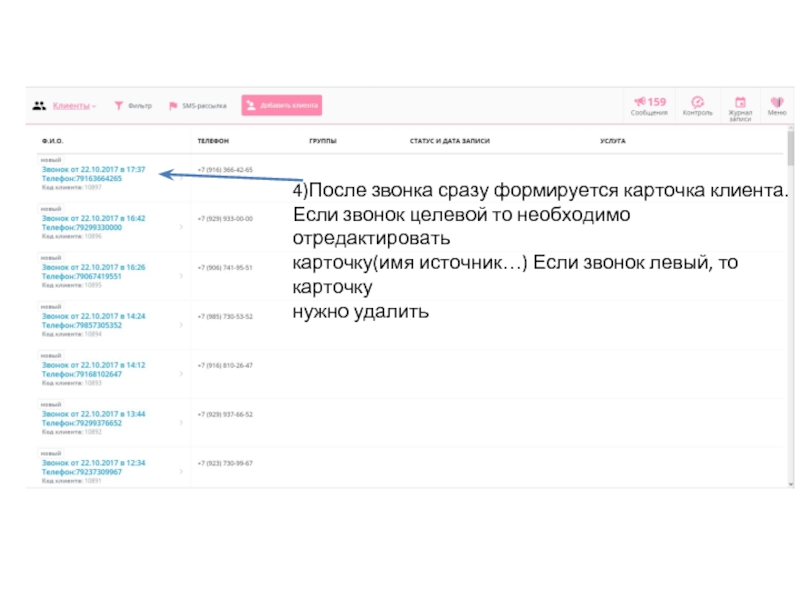800x600 pixels.
Task: Click Код клиента 10897 text
Action: [71, 188]
